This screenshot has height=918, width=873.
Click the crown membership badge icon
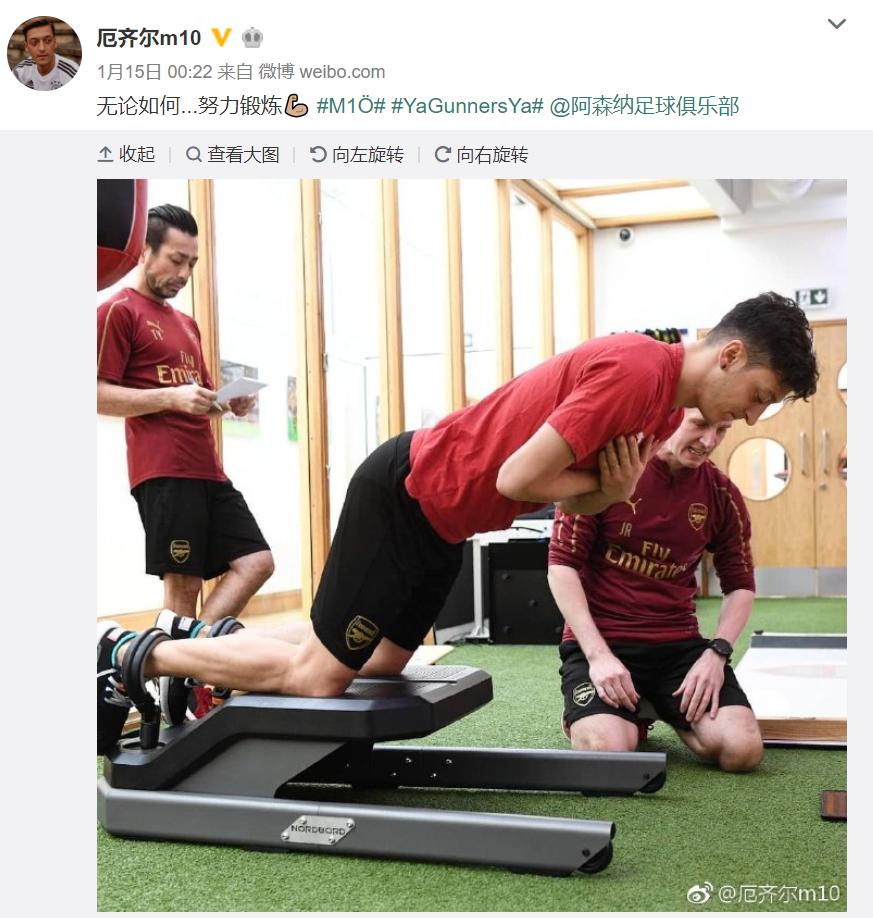[x=252, y=37]
